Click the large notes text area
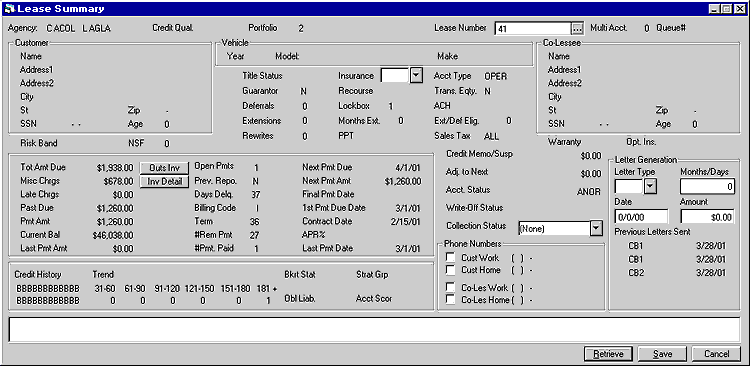Image resolution: width=750 pixels, height=366 pixels. pyautogui.click(x=375, y=330)
